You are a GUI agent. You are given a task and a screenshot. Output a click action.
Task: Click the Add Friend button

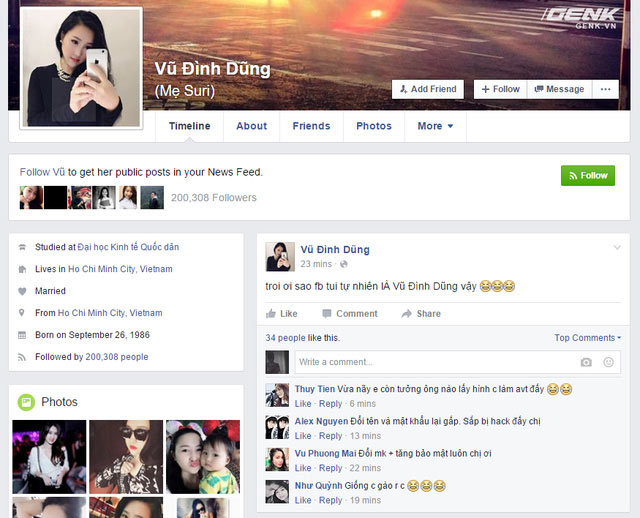click(x=428, y=89)
